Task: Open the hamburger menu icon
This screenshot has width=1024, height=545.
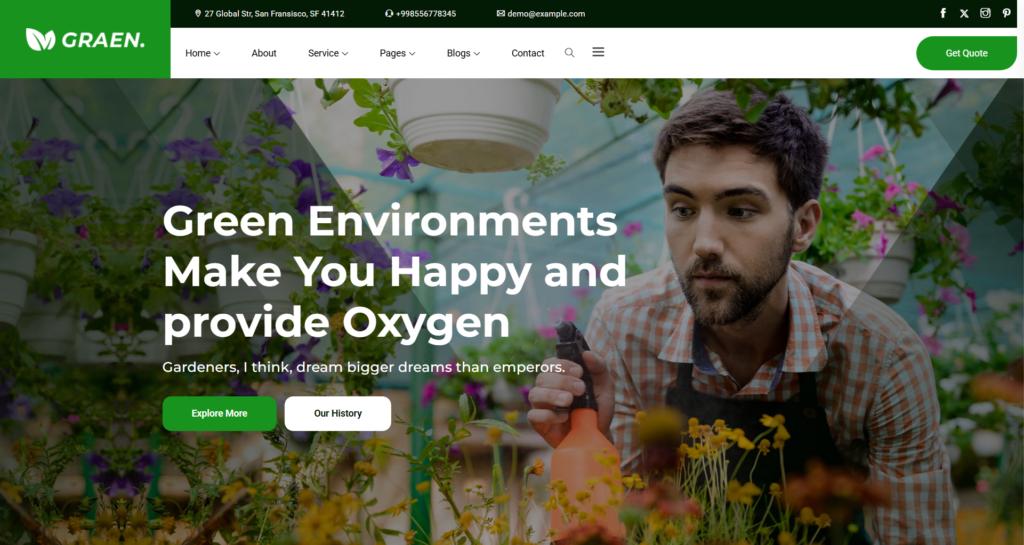Action: (598, 52)
